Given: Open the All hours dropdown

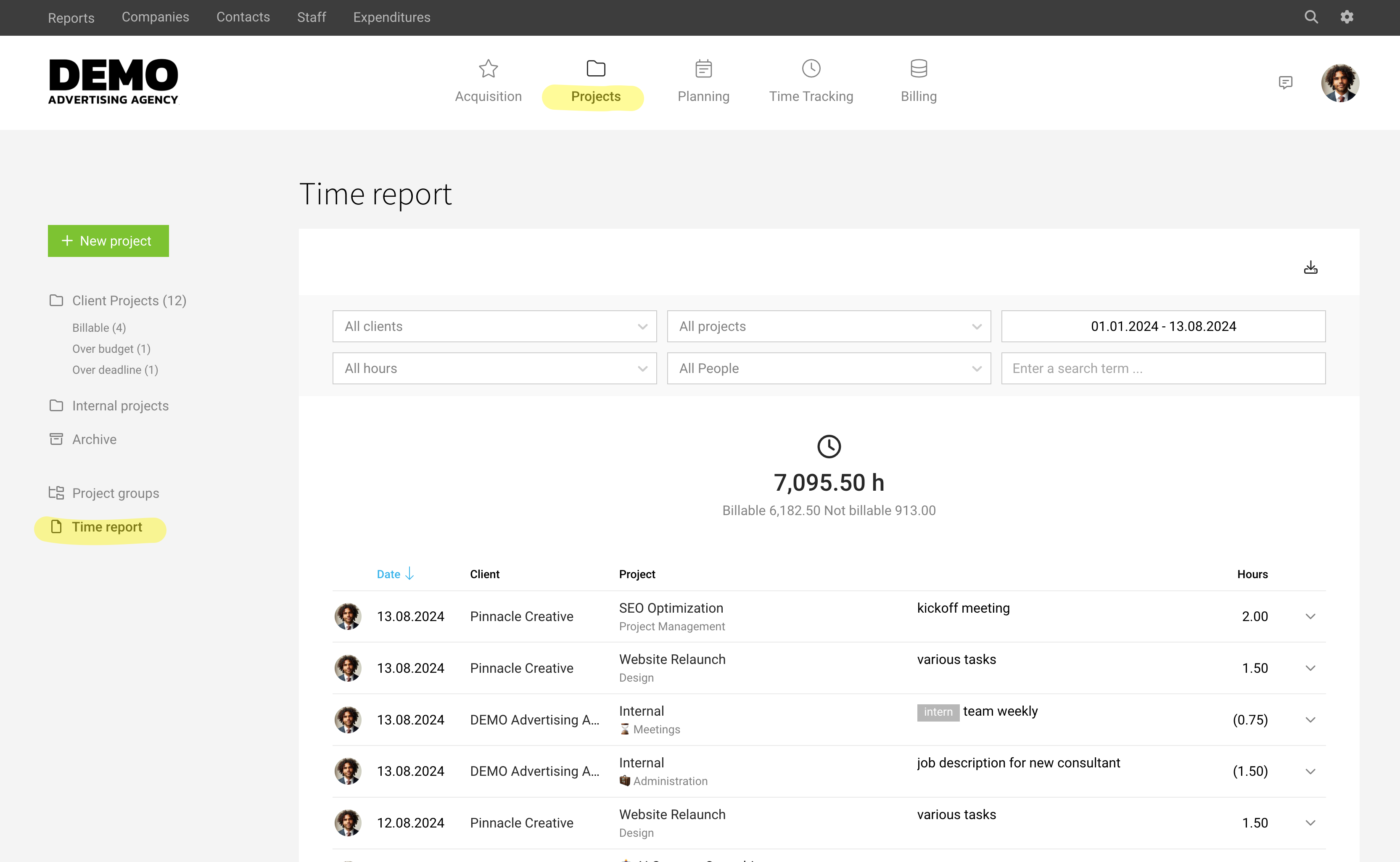Looking at the screenshot, I should (494, 368).
